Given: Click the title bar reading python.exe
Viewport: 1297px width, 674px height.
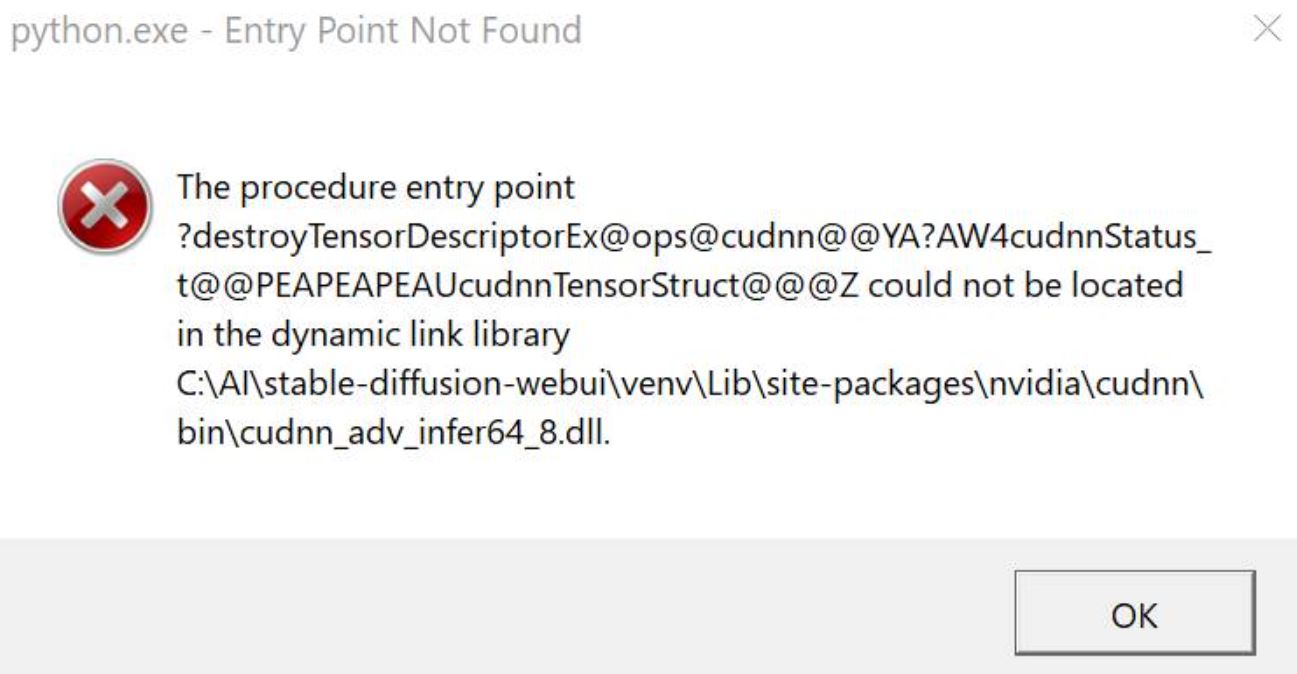Looking at the screenshot, I should 97,33.
